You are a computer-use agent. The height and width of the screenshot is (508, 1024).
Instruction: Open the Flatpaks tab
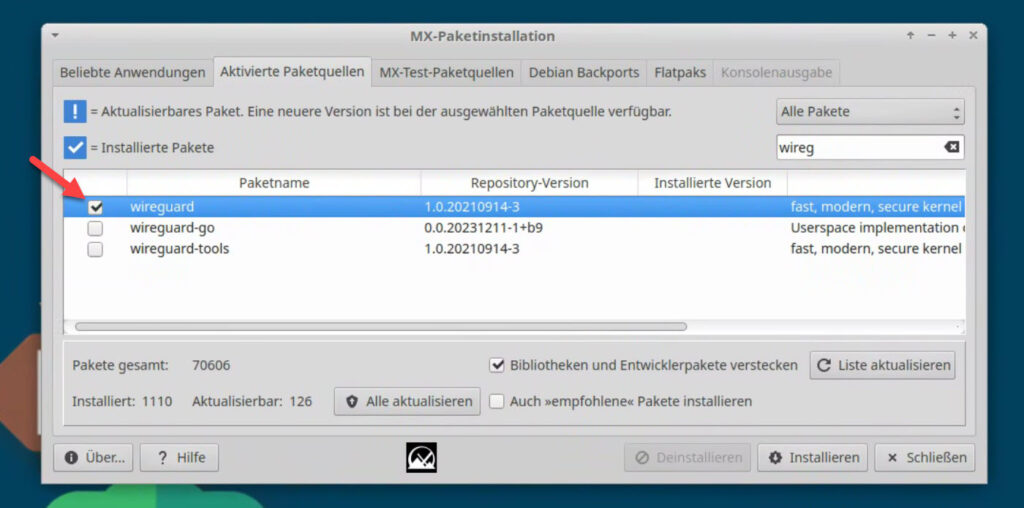coord(680,73)
